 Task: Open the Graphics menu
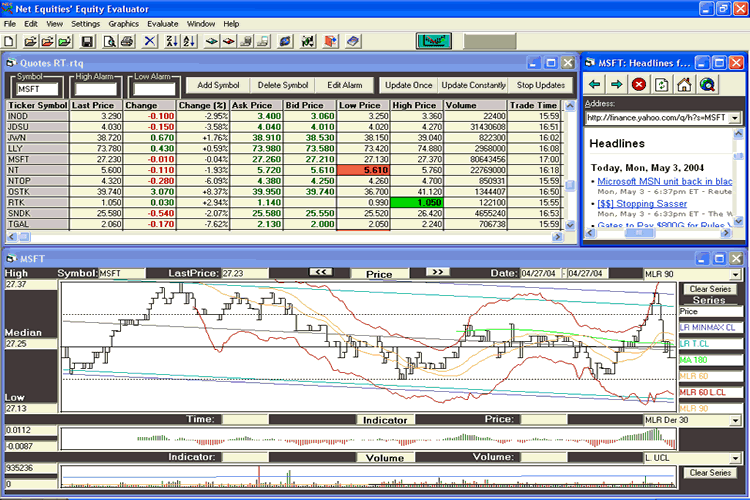click(x=123, y=23)
